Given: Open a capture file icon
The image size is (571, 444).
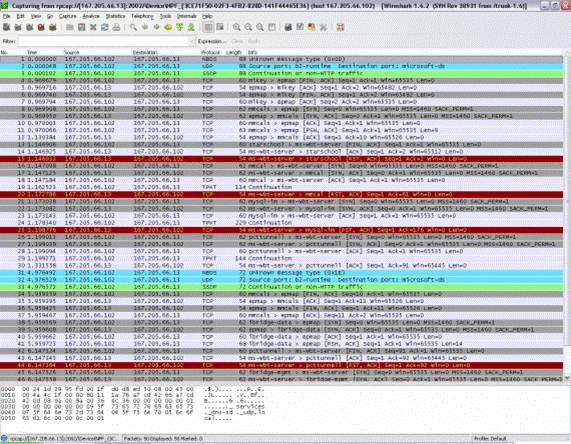Looking at the screenshot, I should click(70, 27).
